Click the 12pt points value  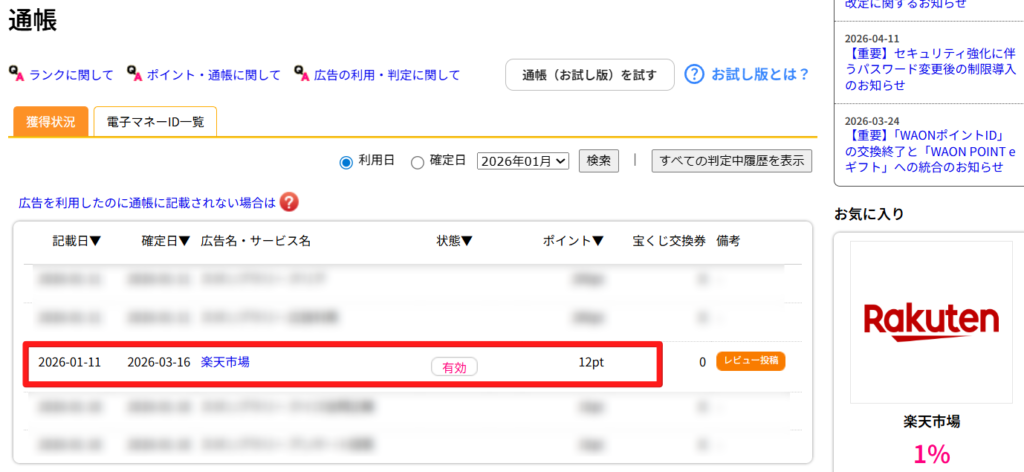591,362
